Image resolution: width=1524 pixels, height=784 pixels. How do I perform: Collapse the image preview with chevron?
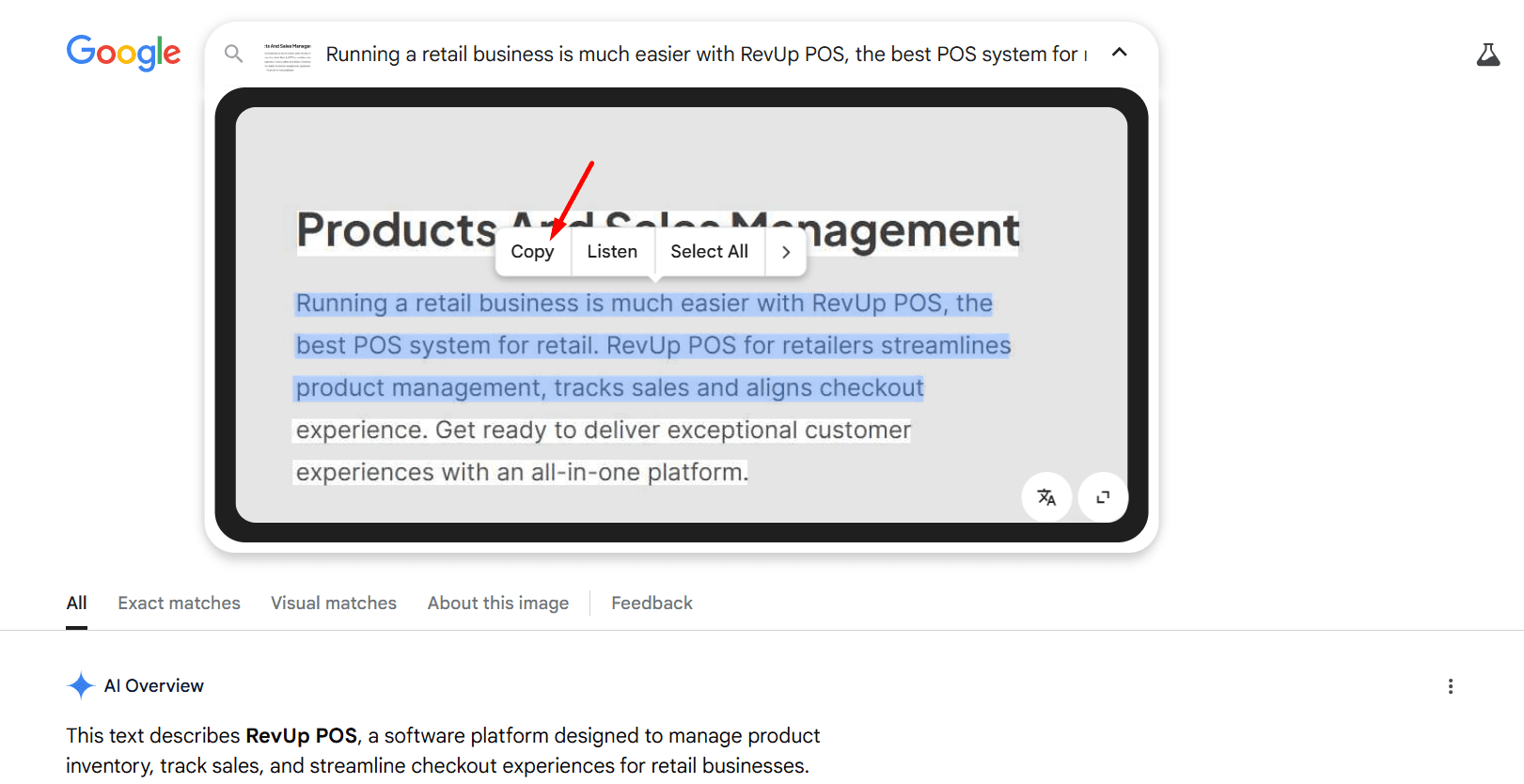click(1119, 53)
